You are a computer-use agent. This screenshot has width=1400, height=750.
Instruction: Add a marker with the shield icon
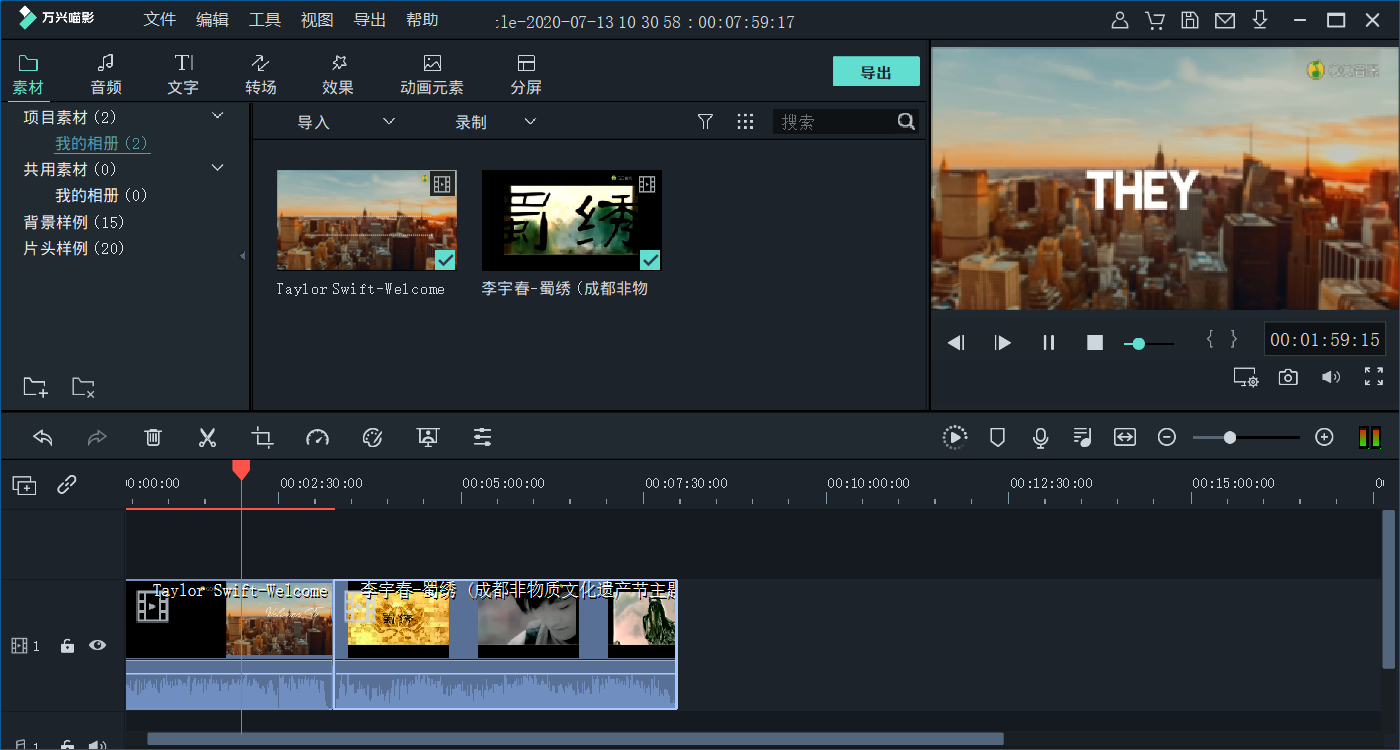pos(997,437)
